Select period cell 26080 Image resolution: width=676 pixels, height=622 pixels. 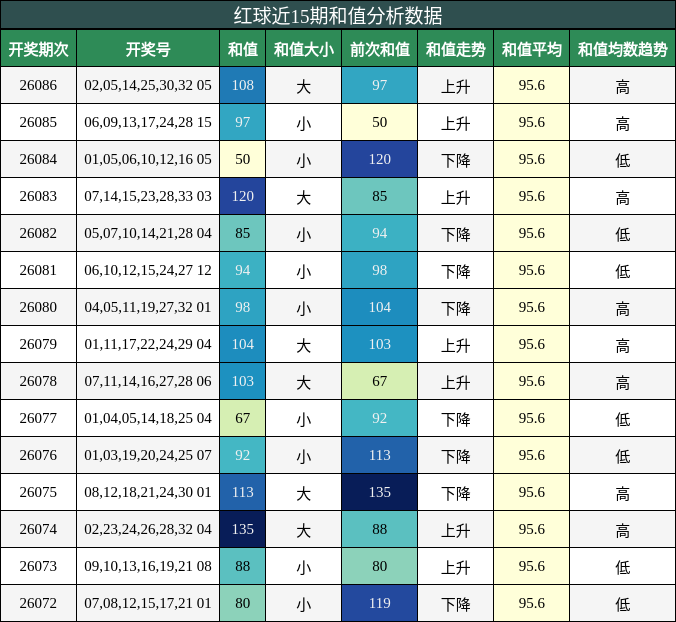(38, 307)
